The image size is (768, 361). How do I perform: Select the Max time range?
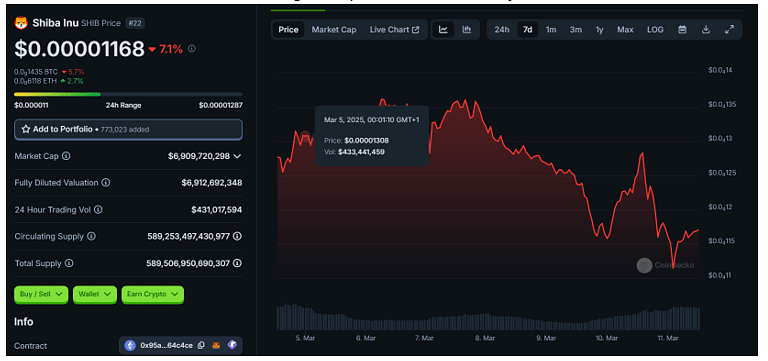[x=625, y=29]
